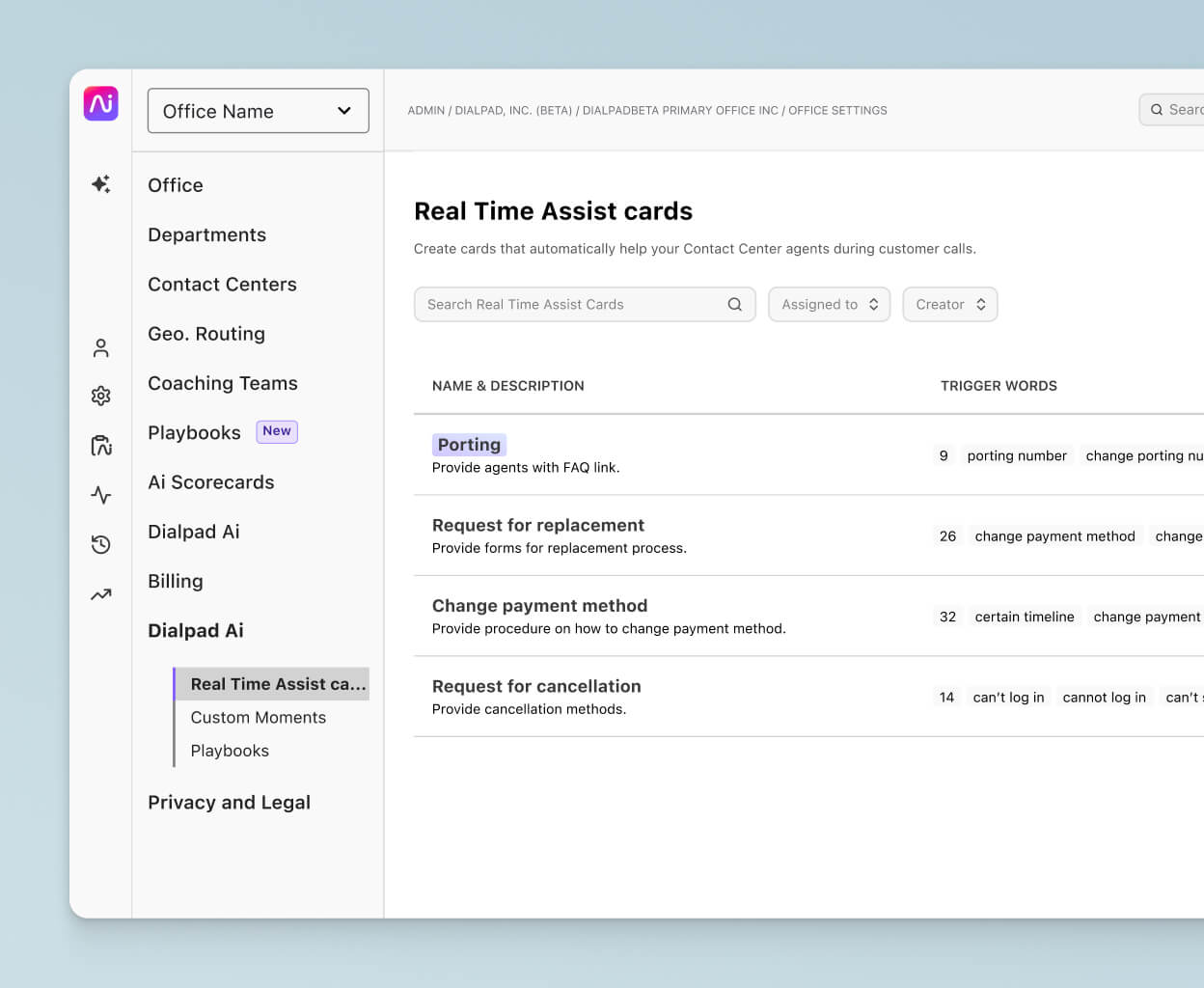This screenshot has height=988, width=1204.
Task: Click the magnifying glass in search cards field
Action: 735,304
